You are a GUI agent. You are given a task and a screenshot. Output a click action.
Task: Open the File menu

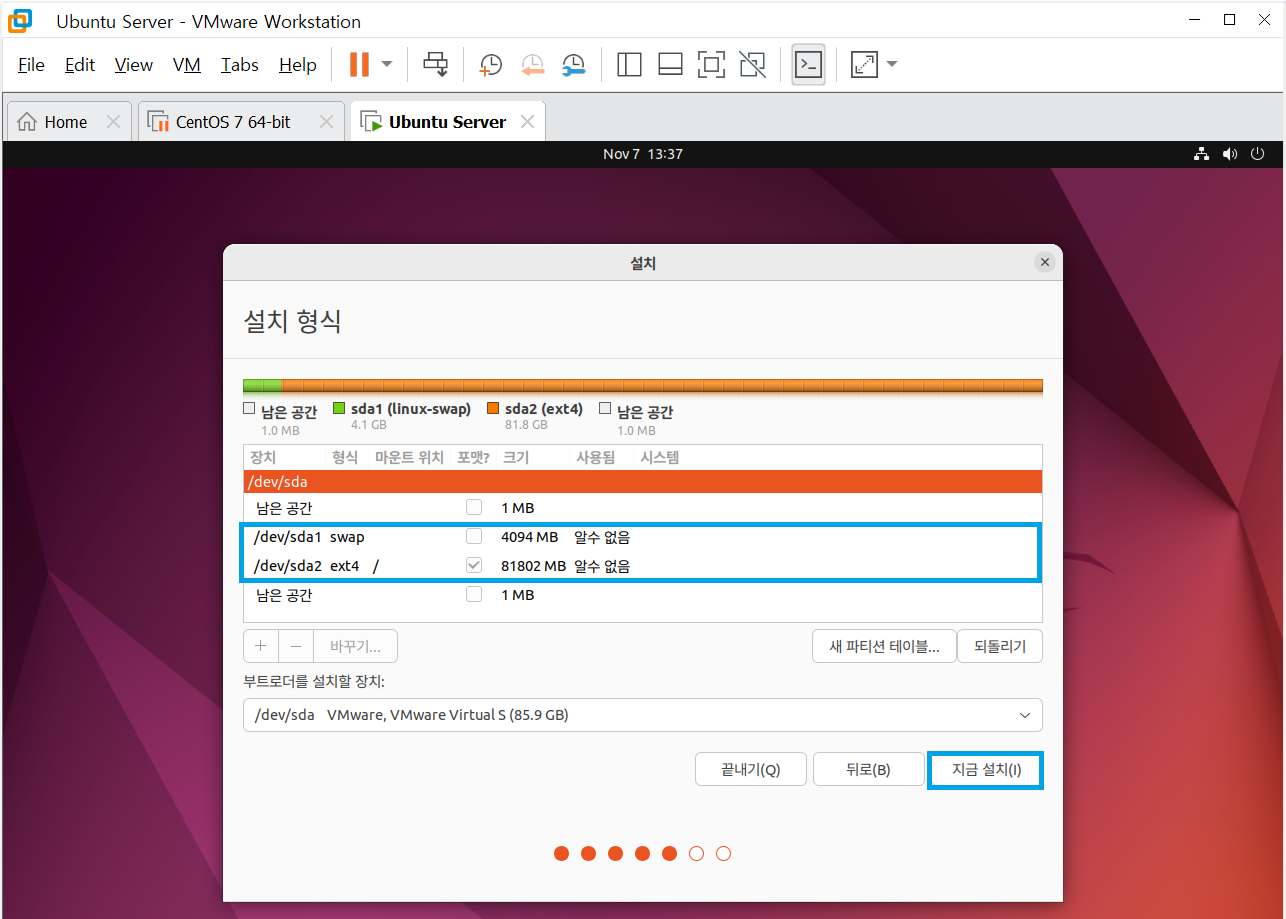click(32, 65)
